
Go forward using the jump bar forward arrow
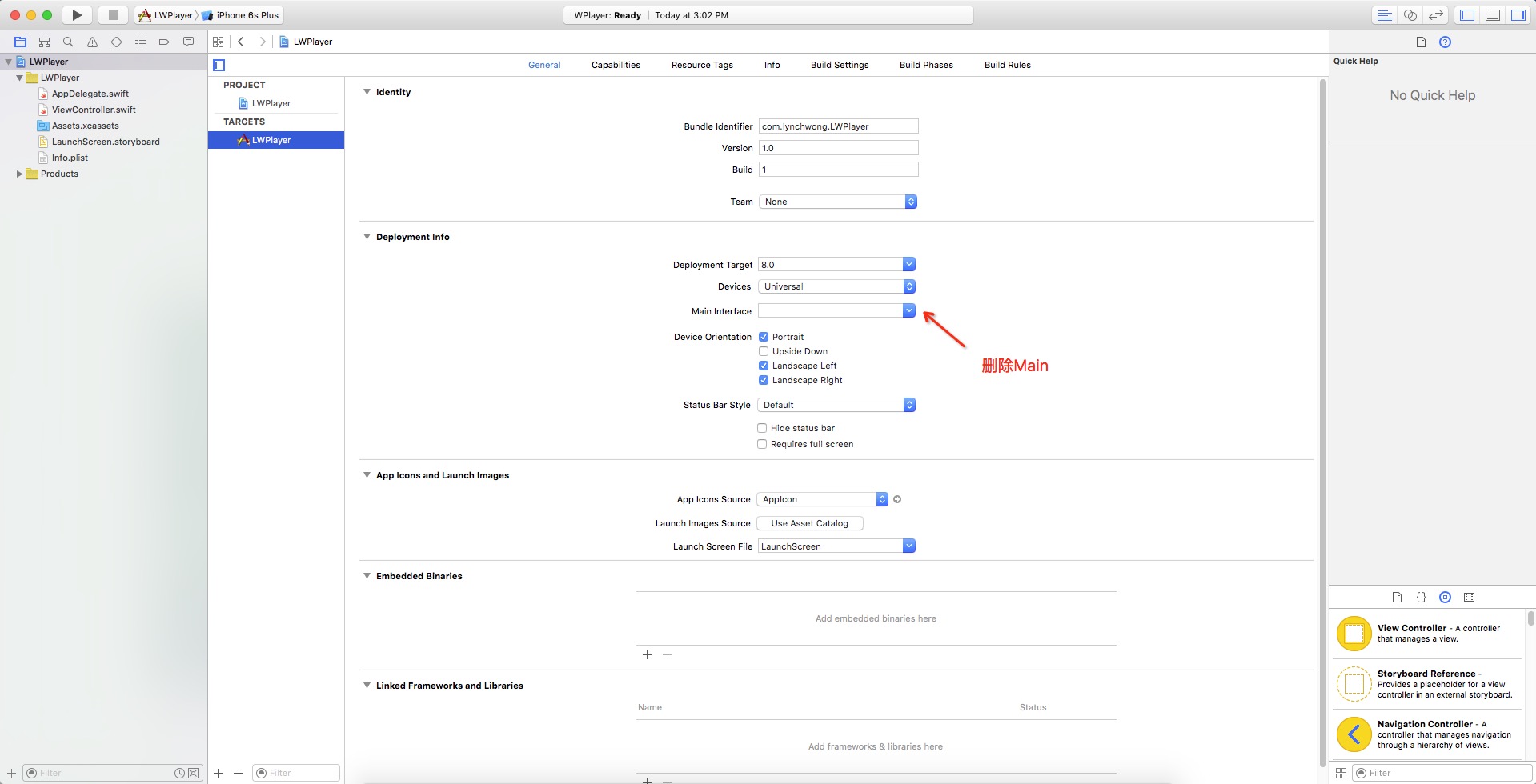pos(262,42)
